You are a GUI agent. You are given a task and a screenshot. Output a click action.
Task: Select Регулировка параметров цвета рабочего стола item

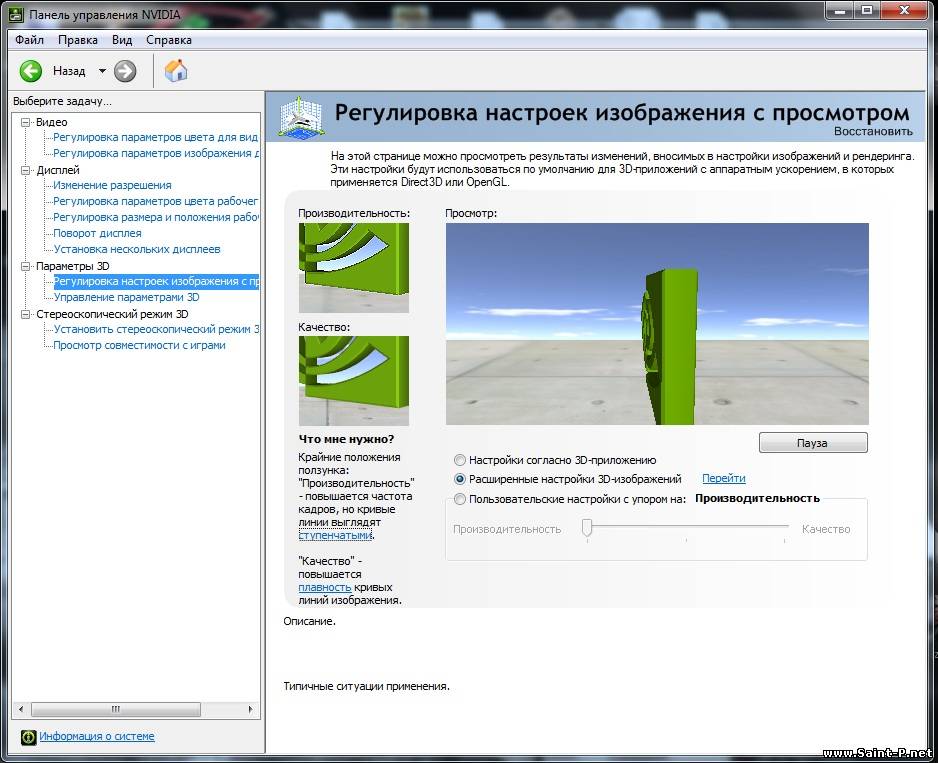pos(156,202)
